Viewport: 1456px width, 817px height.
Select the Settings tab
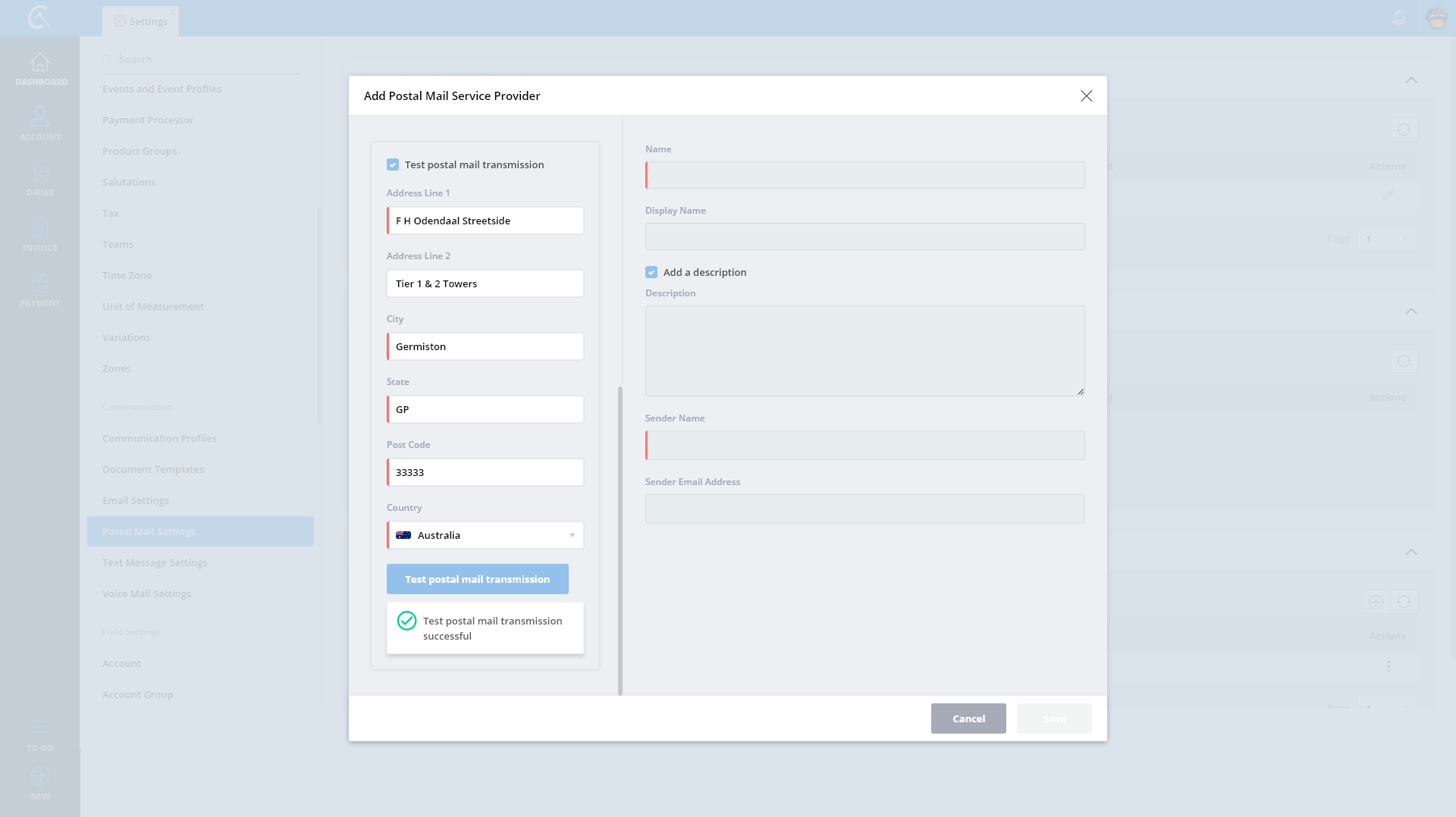pyautogui.click(x=141, y=21)
